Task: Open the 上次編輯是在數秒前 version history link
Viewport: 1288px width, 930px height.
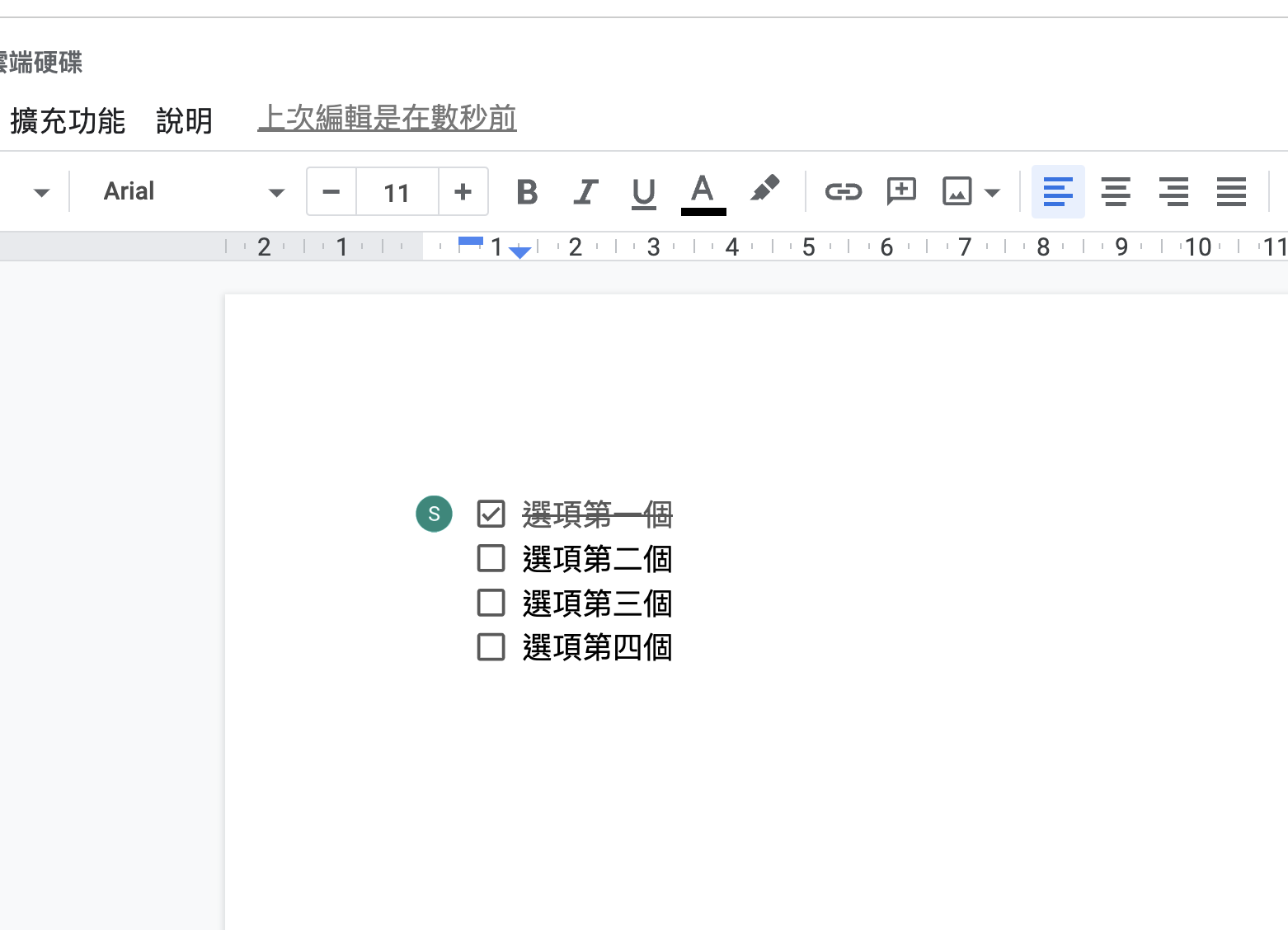Action: point(387,118)
